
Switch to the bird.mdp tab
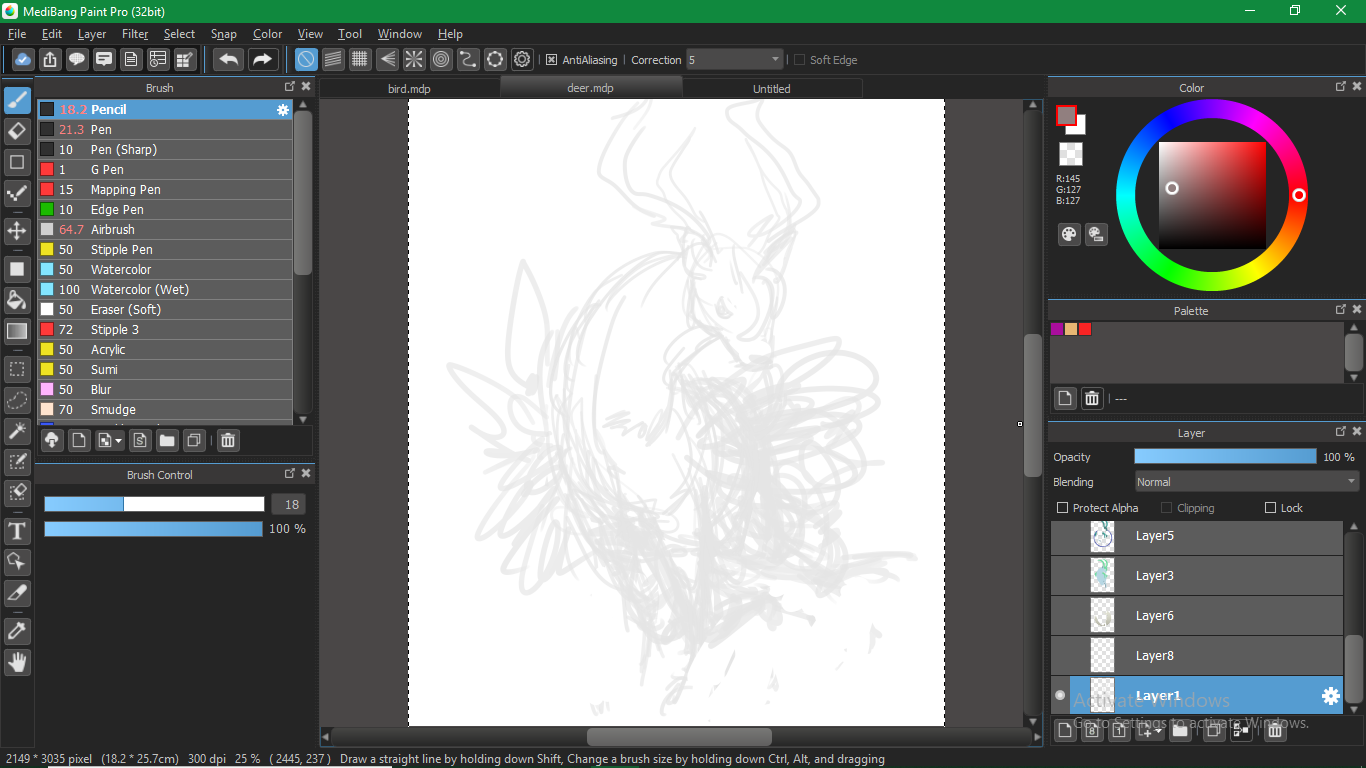tap(409, 89)
